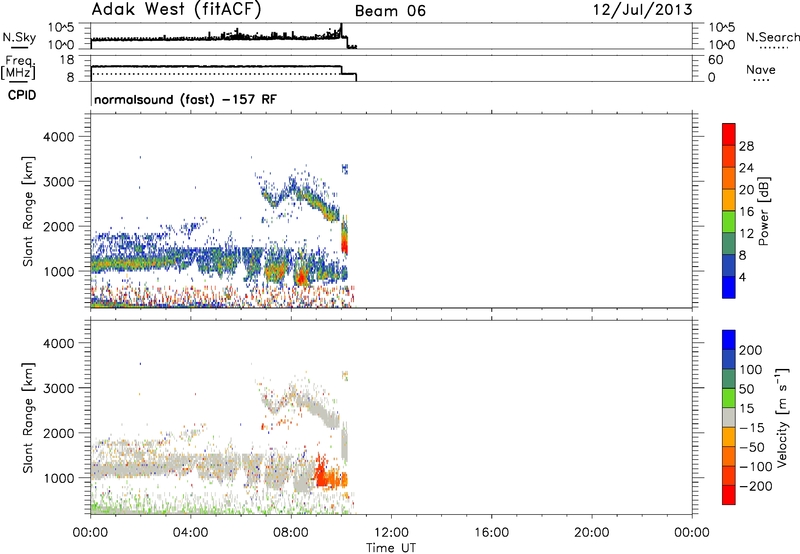Pick the blue top of the velocity colorbar
800x554 pixels.
pyautogui.click(x=729, y=340)
